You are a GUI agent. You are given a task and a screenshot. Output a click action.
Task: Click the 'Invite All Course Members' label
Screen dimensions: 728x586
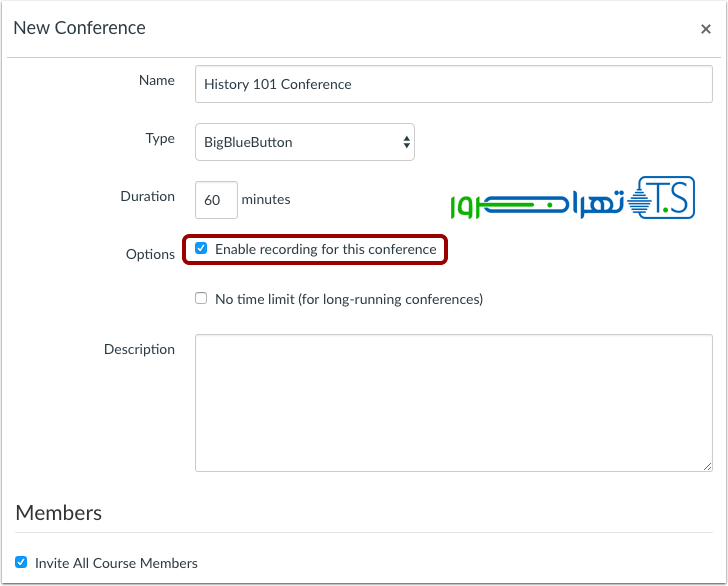point(116,563)
